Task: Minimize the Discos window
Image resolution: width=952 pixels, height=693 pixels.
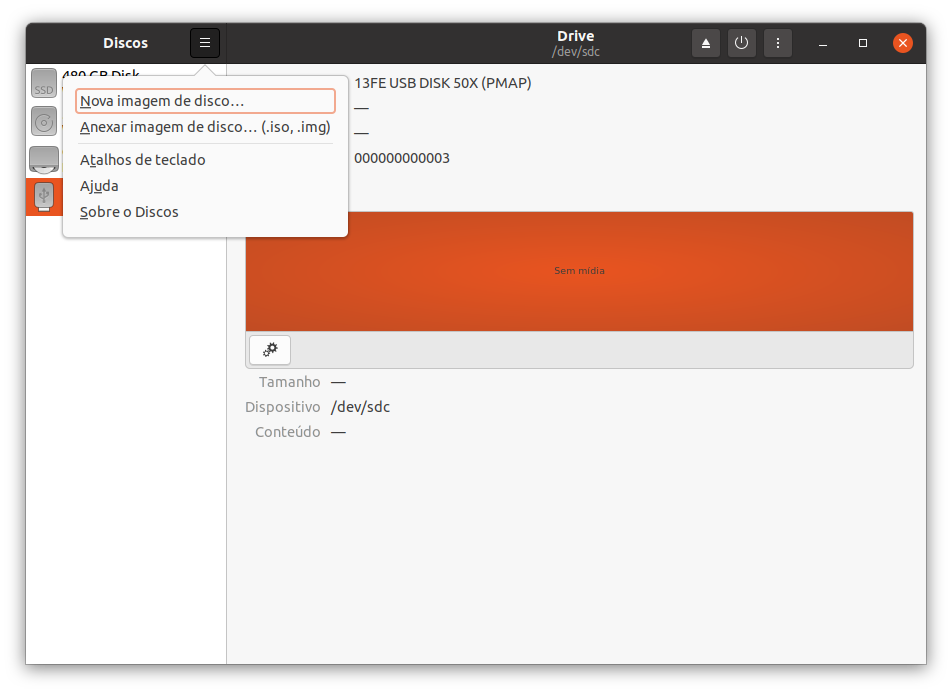Action: [x=823, y=43]
